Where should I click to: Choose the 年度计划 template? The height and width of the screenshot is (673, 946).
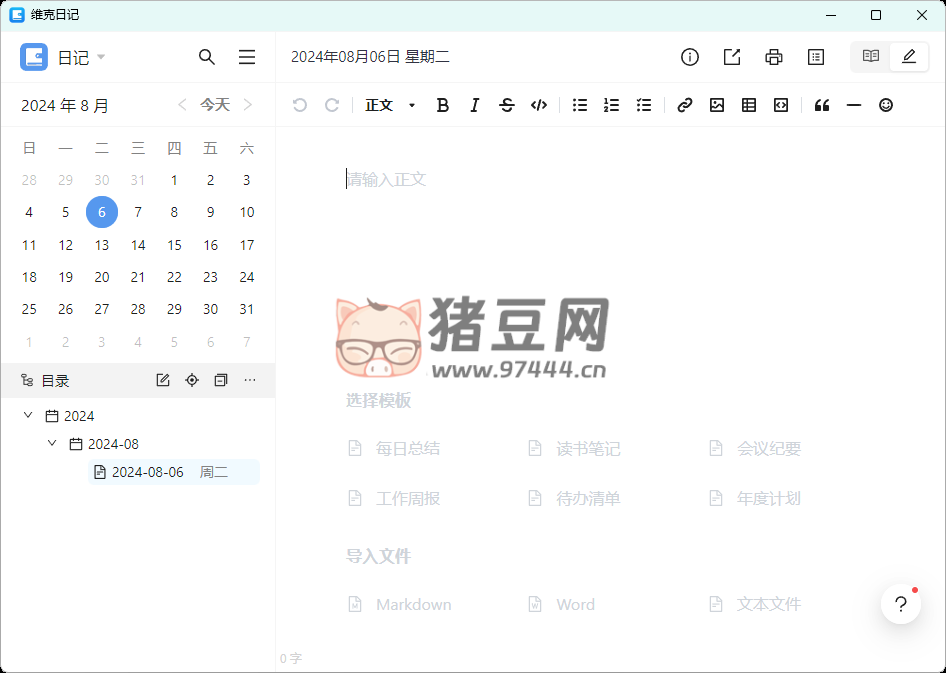tap(755, 499)
